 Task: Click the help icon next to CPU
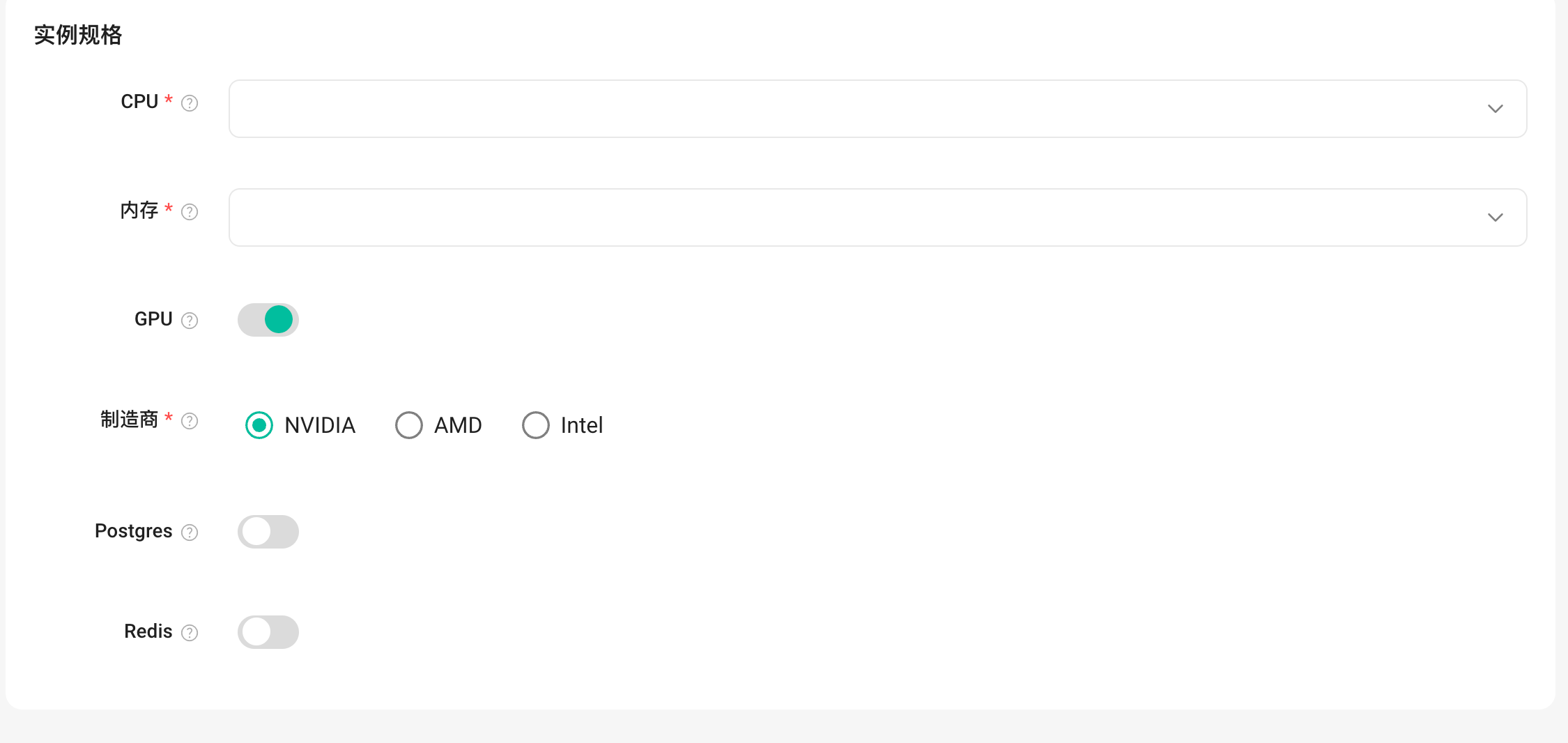pyautogui.click(x=190, y=103)
